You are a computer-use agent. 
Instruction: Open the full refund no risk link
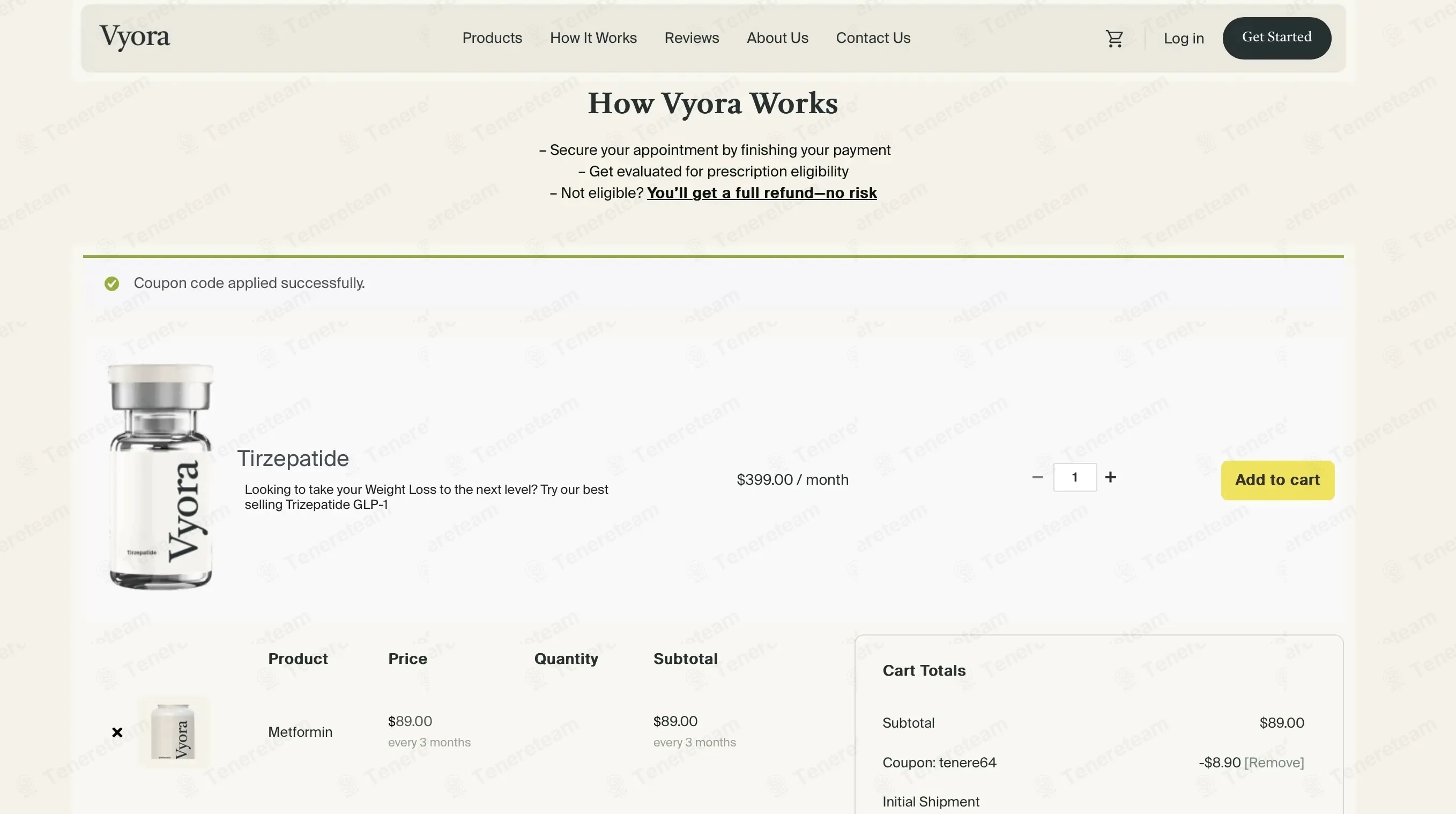tap(761, 193)
